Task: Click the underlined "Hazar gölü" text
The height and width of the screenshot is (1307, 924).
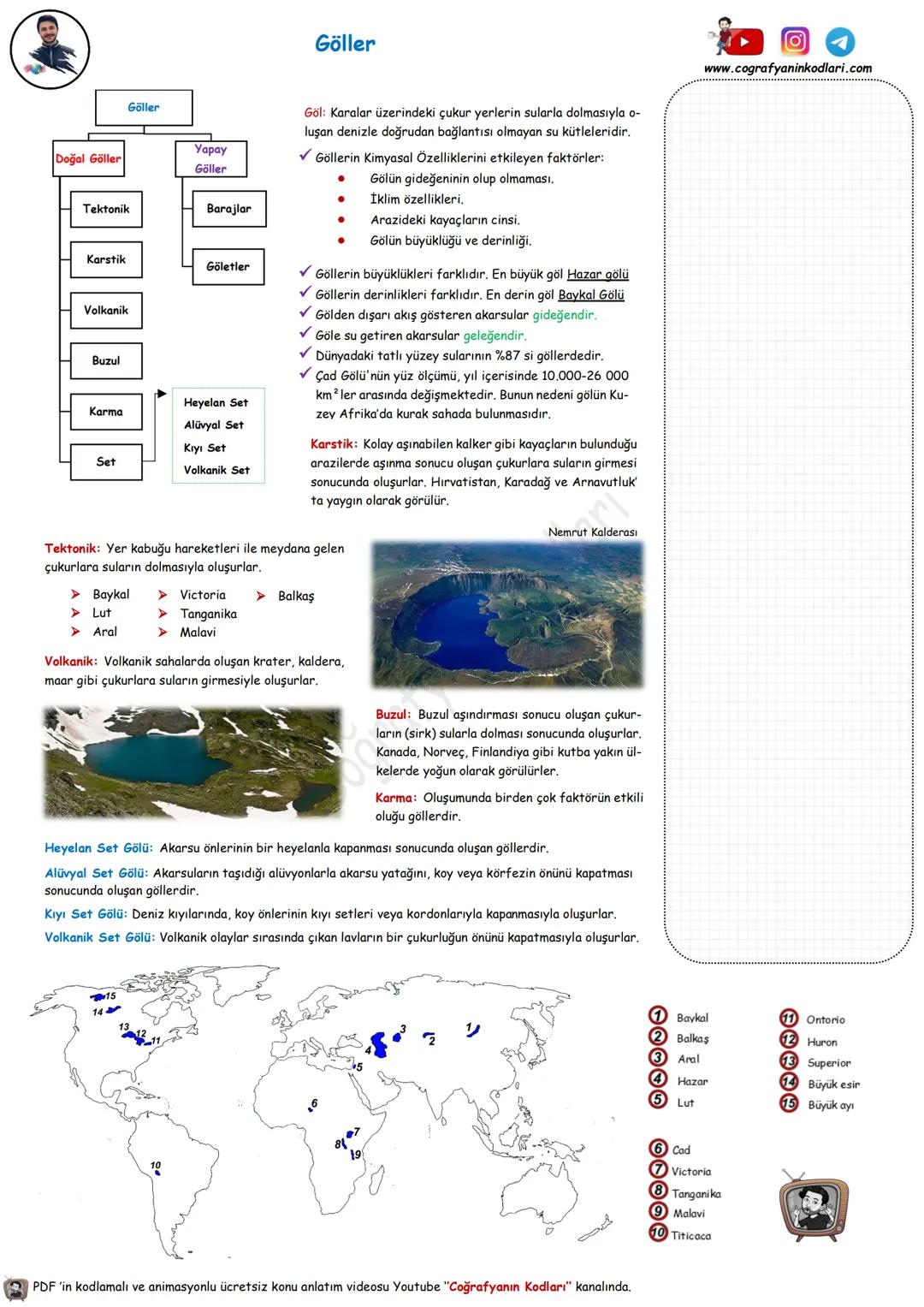Action: pyautogui.click(x=597, y=275)
